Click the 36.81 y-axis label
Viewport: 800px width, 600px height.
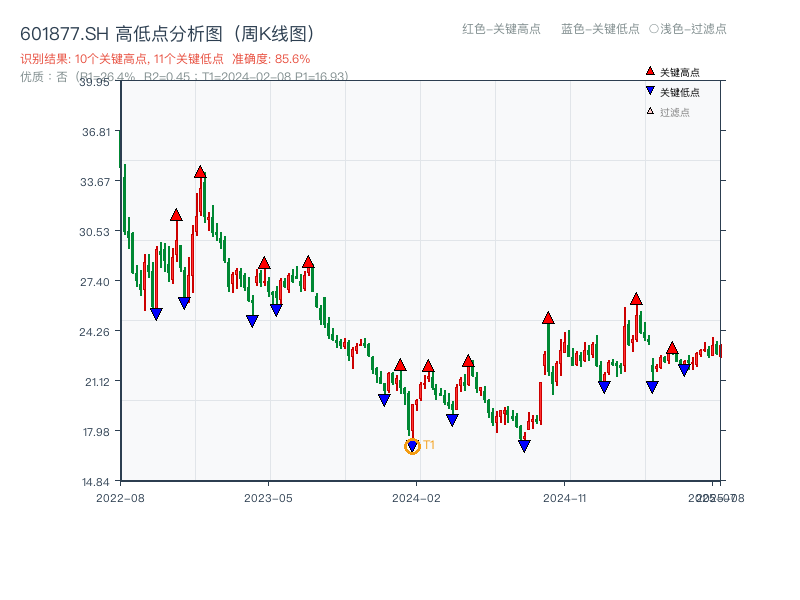click(x=96, y=132)
